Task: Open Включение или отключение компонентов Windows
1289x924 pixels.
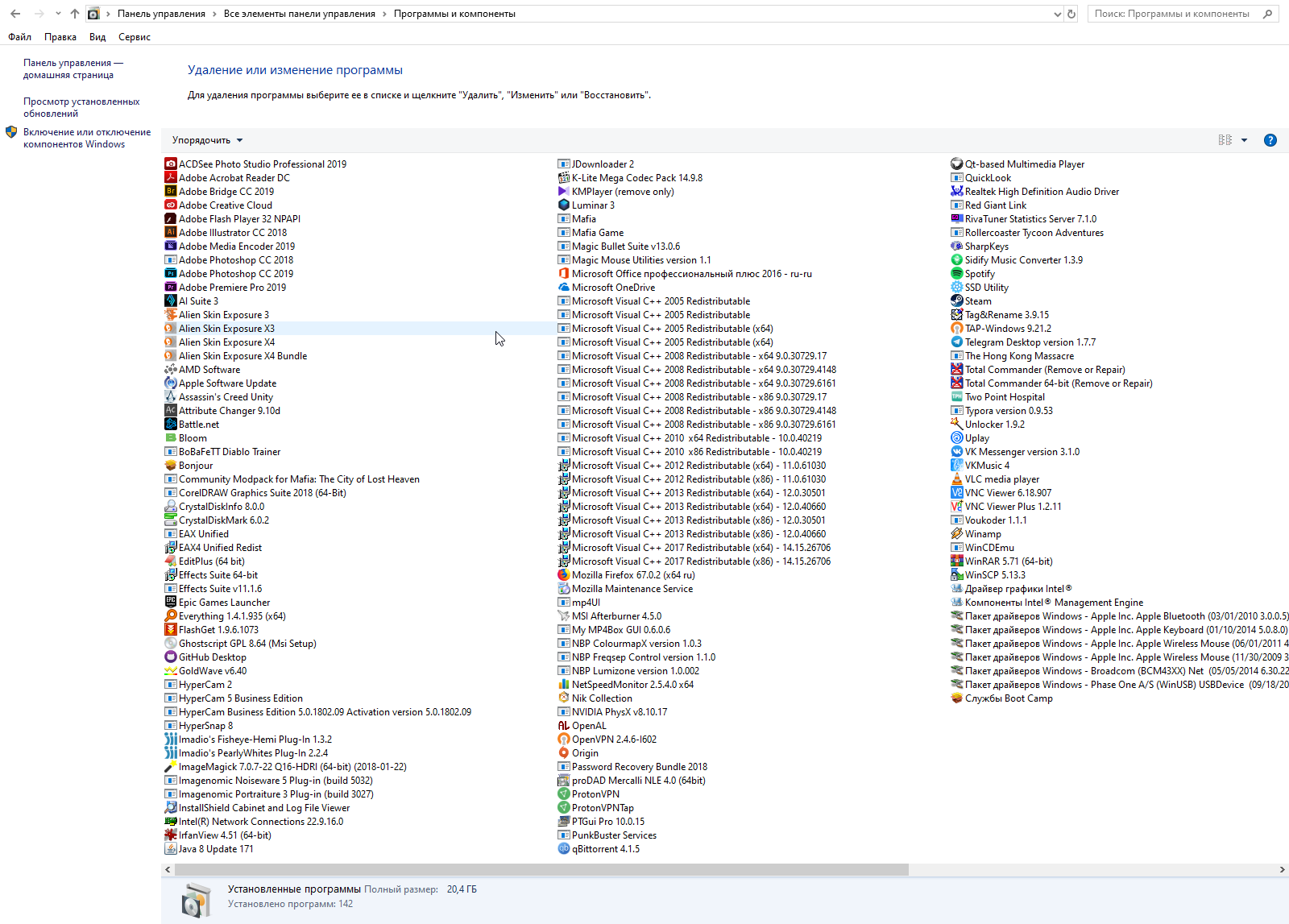Action: point(87,138)
